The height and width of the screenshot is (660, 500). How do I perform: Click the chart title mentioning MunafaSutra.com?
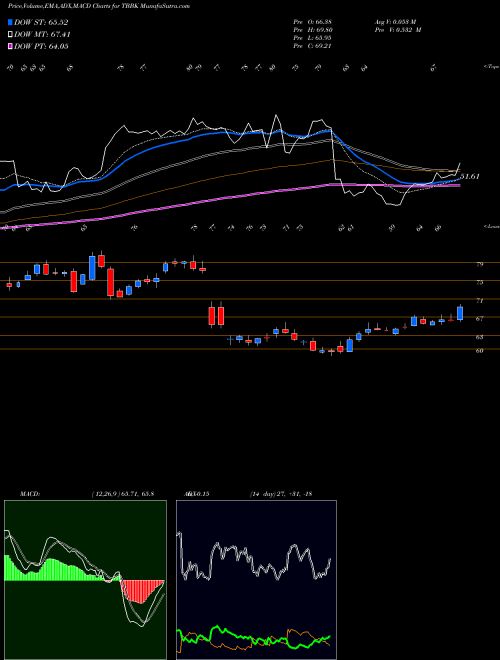[99, 6]
